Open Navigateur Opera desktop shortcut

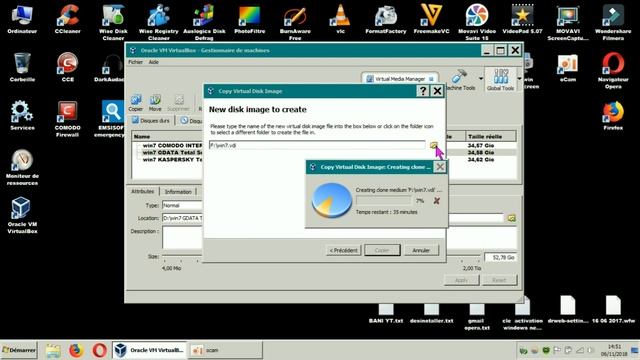click(x=613, y=71)
